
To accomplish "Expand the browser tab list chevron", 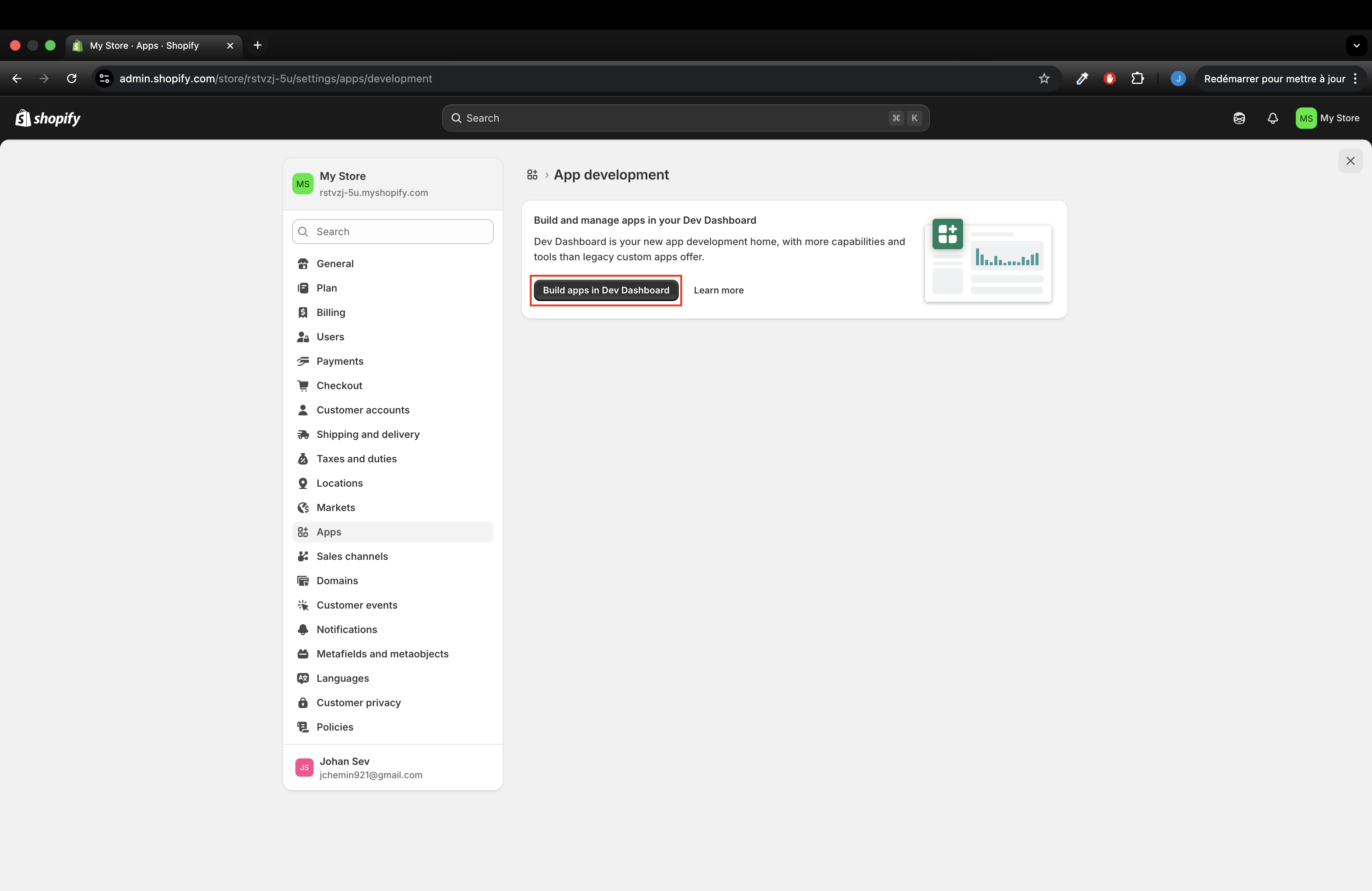I will (x=1356, y=45).
